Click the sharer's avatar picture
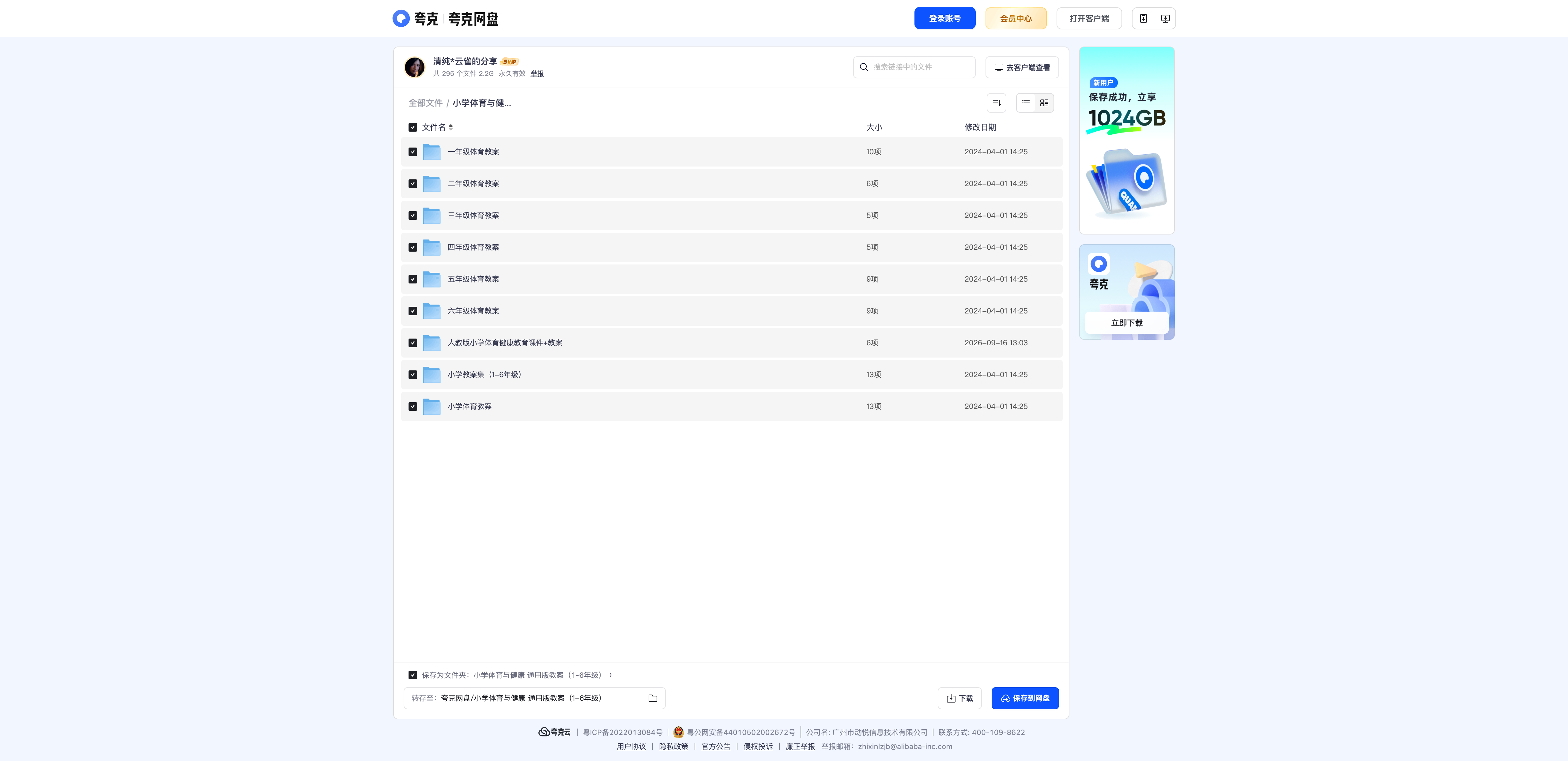 (415, 67)
